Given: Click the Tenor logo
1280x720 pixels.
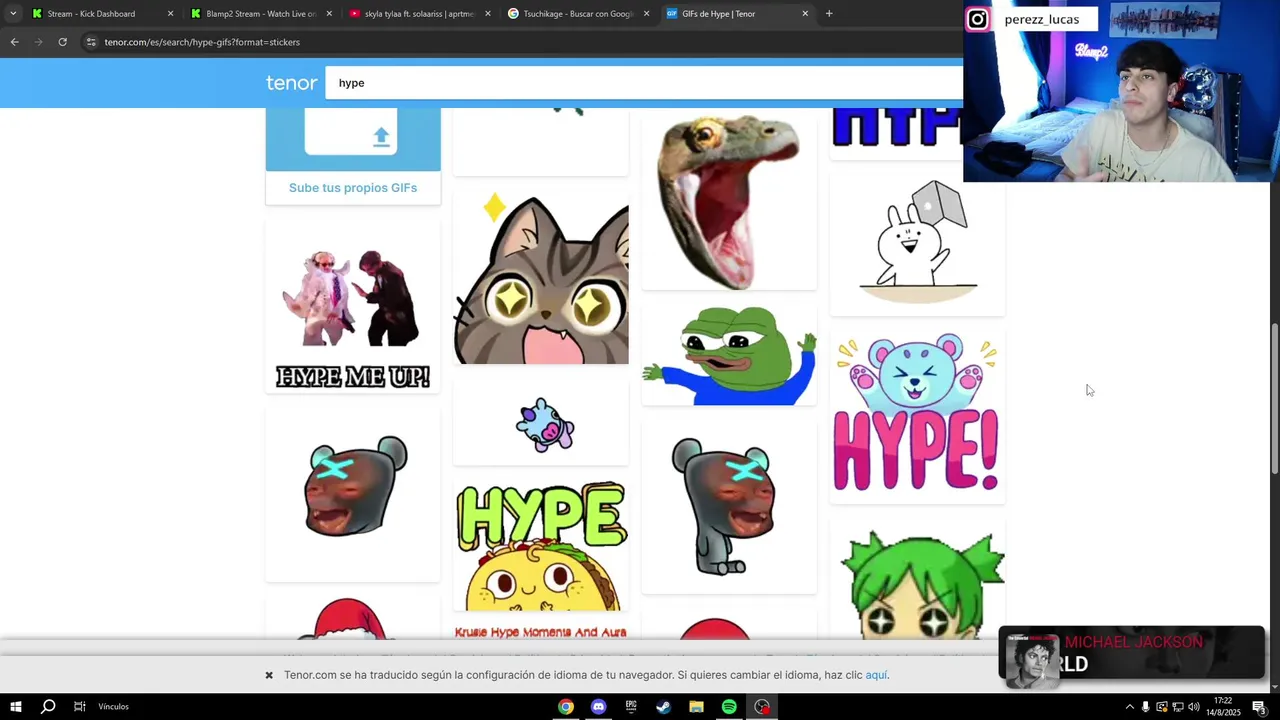Looking at the screenshot, I should [291, 83].
